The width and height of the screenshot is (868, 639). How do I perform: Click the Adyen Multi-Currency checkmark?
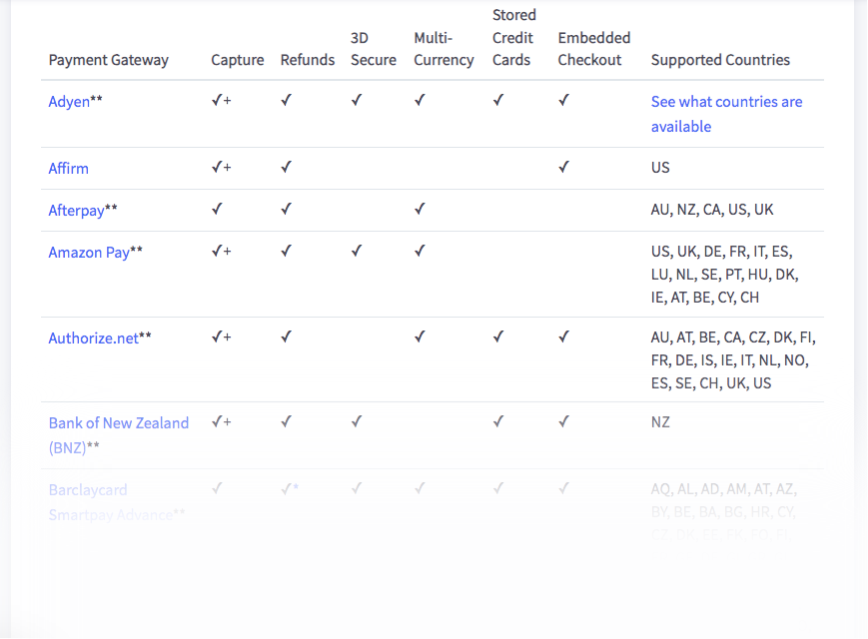420,100
